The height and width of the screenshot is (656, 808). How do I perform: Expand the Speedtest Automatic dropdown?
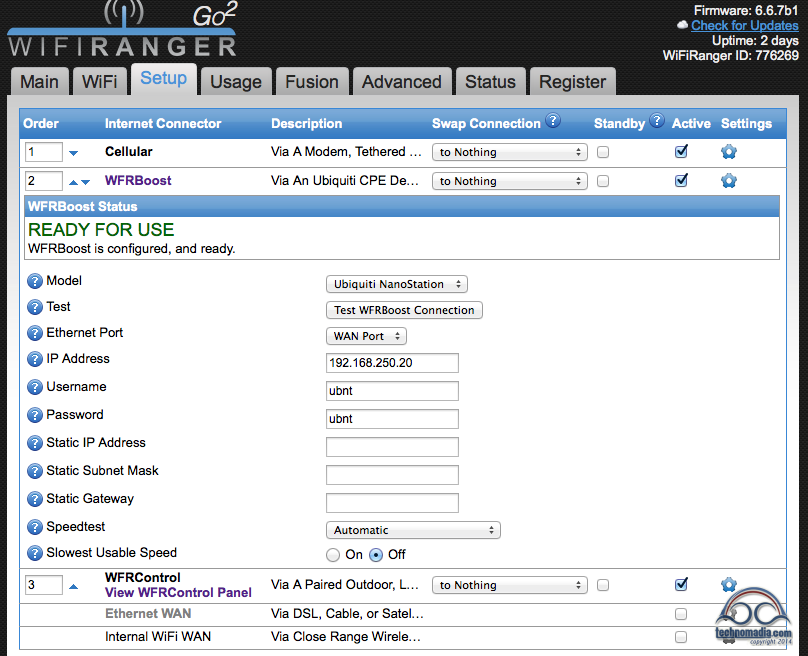click(x=413, y=531)
